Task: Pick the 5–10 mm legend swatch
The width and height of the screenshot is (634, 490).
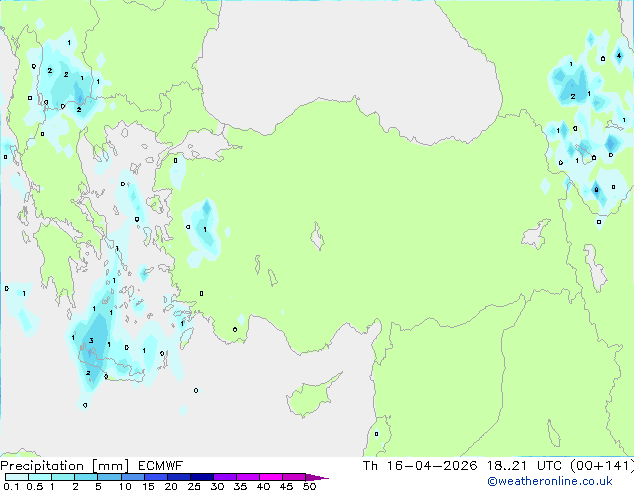Action: (109, 477)
